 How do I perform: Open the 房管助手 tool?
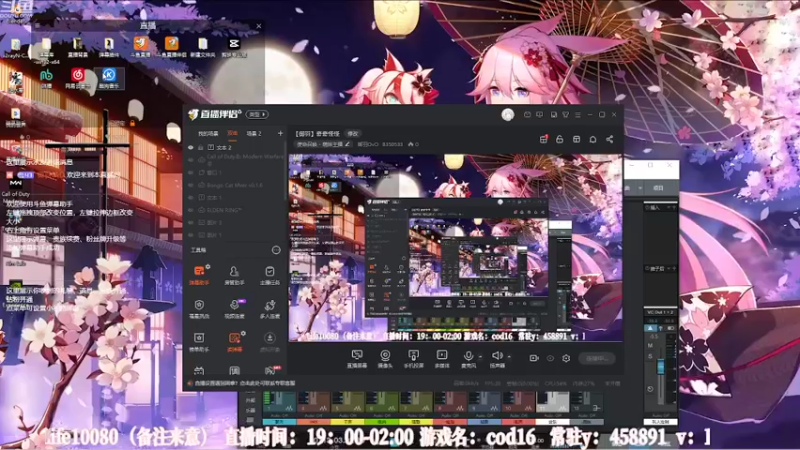tap(234, 275)
